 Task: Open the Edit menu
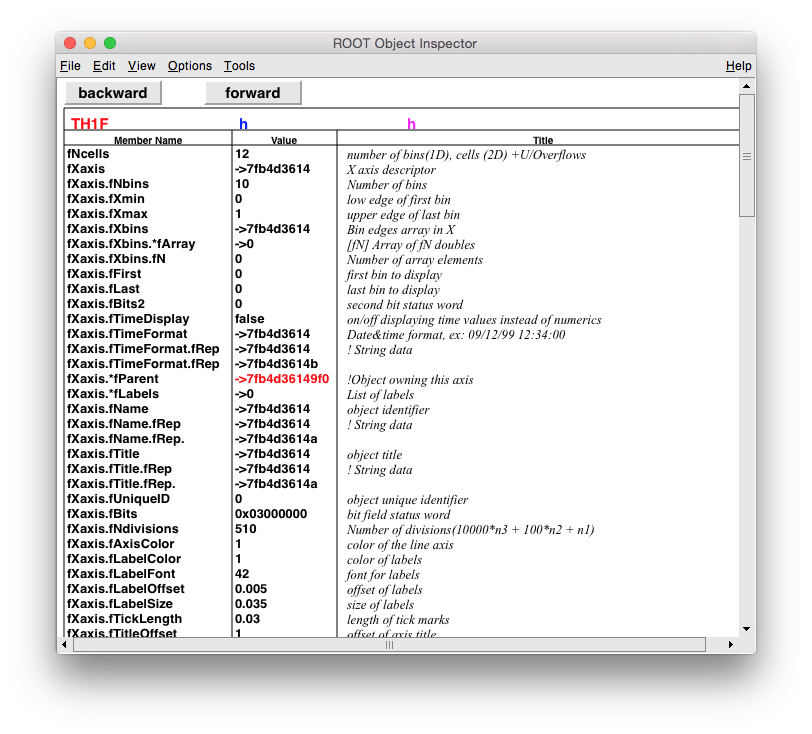[104, 66]
